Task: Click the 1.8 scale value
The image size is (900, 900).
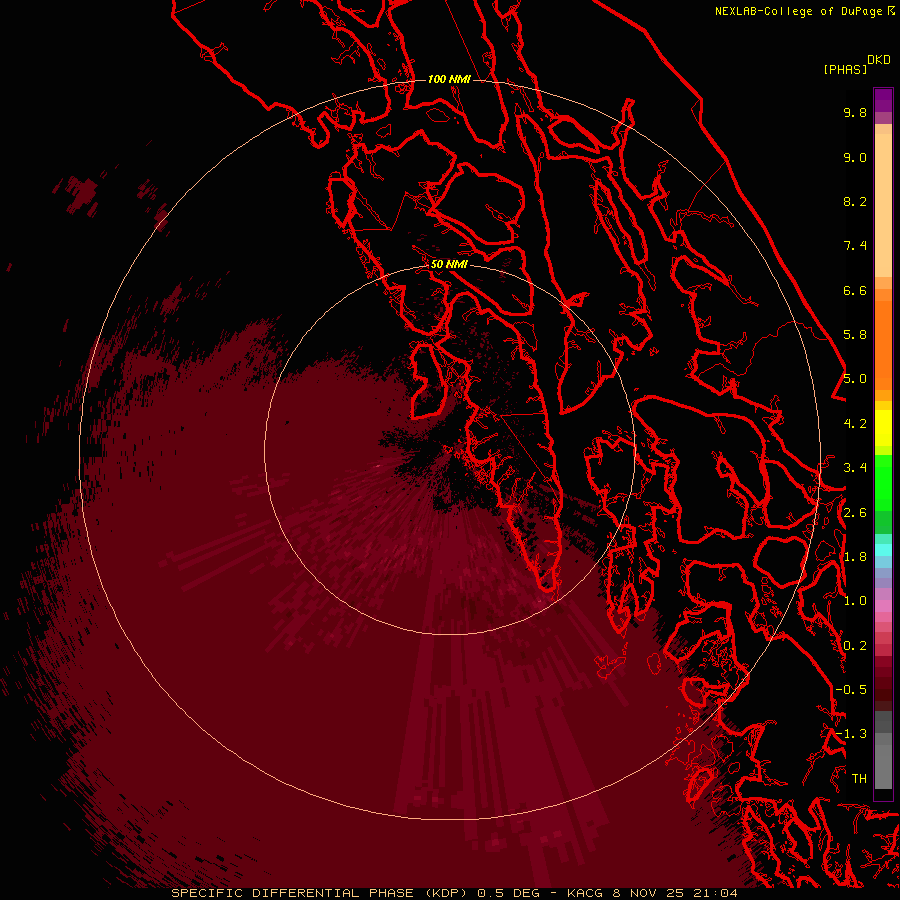Action: point(855,557)
